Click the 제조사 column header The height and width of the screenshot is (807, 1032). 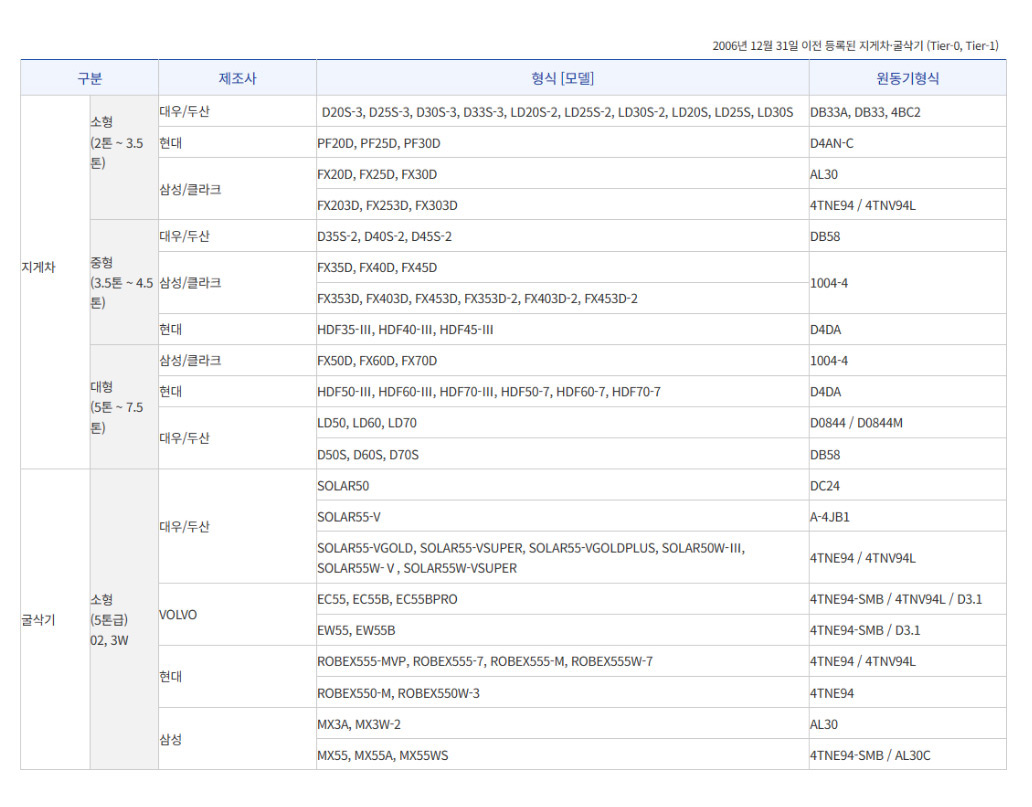pos(237,78)
